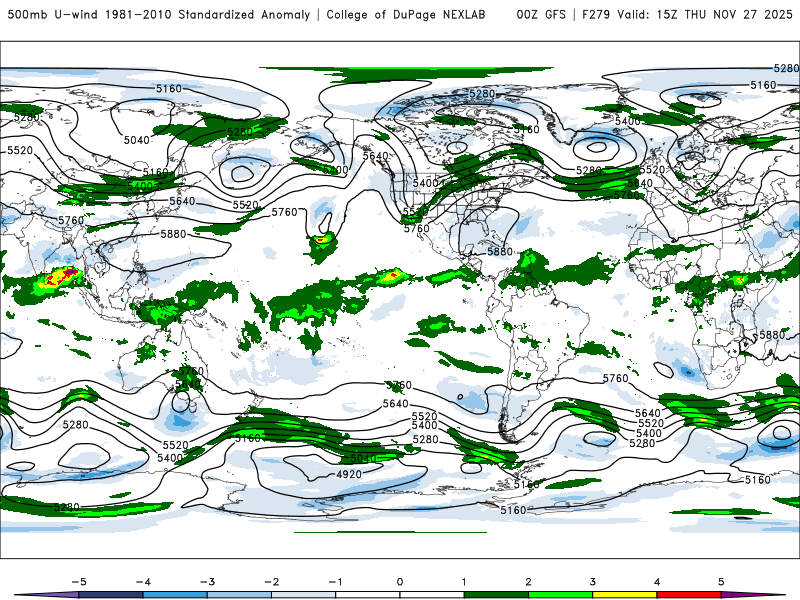Screen dimensions: 800x600
Task: Click the '2' colorbar tick label
Action: [528, 582]
